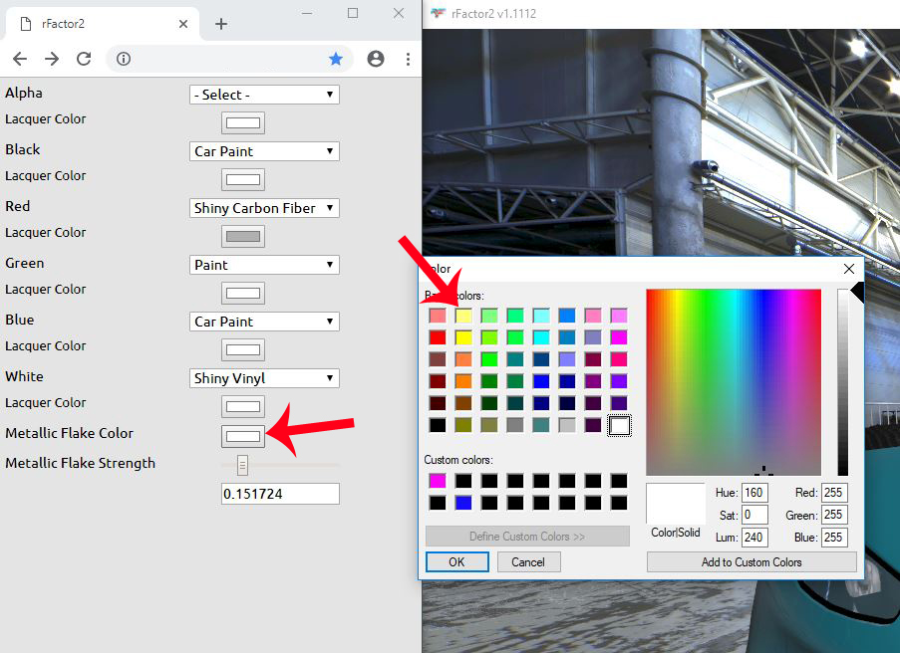The image size is (900, 653).
Task: Pick Lacquer Color swatch under White
Action: pyautogui.click(x=243, y=406)
